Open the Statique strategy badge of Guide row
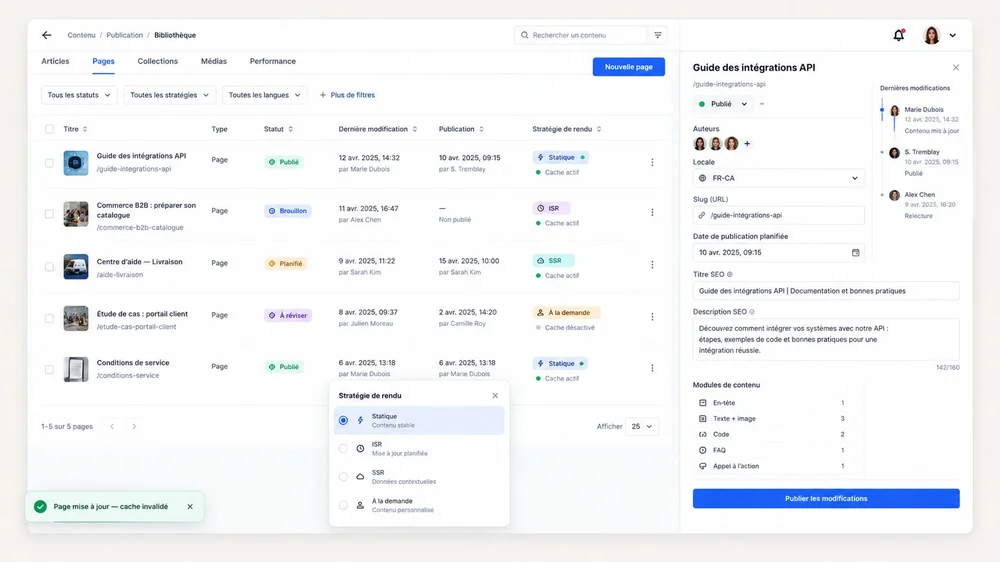The width and height of the screenshot is (1000, 562). coord(560,157)
